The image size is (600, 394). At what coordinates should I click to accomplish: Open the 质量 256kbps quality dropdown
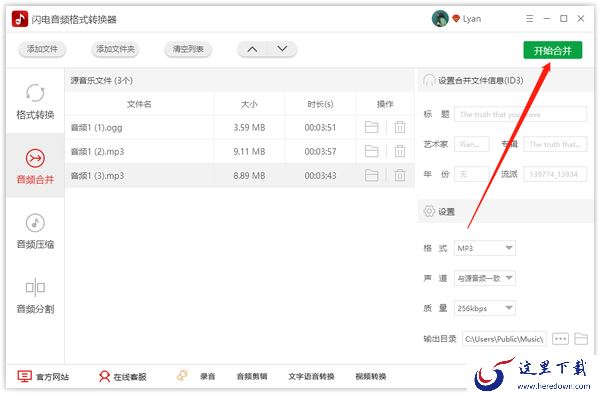click(484, 308)
